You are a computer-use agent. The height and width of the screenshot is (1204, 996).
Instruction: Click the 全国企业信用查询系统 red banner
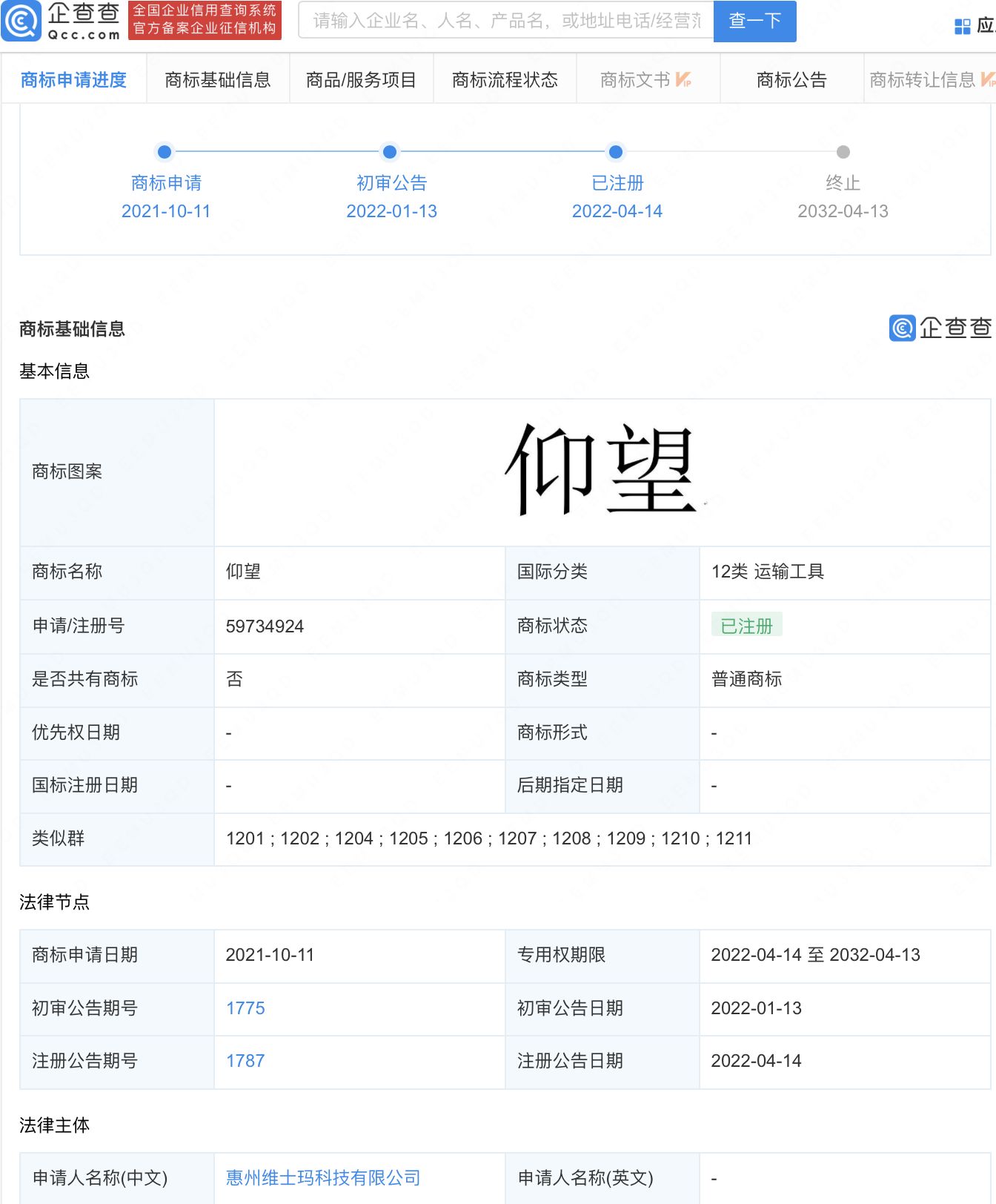click(x=205, y=20)
